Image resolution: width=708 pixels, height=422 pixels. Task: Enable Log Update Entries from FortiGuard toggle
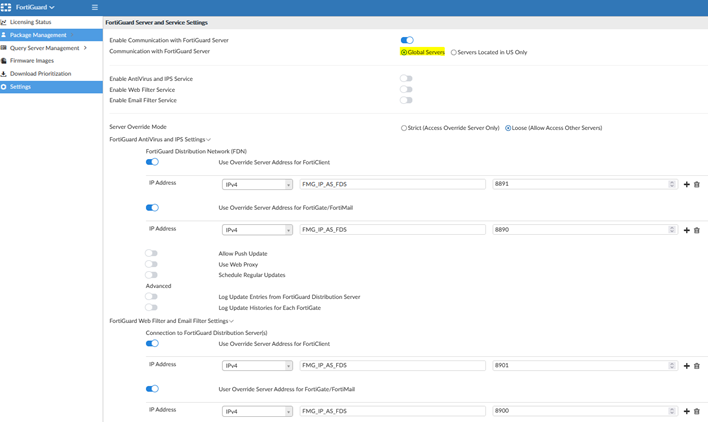click(x=151, y=297)
